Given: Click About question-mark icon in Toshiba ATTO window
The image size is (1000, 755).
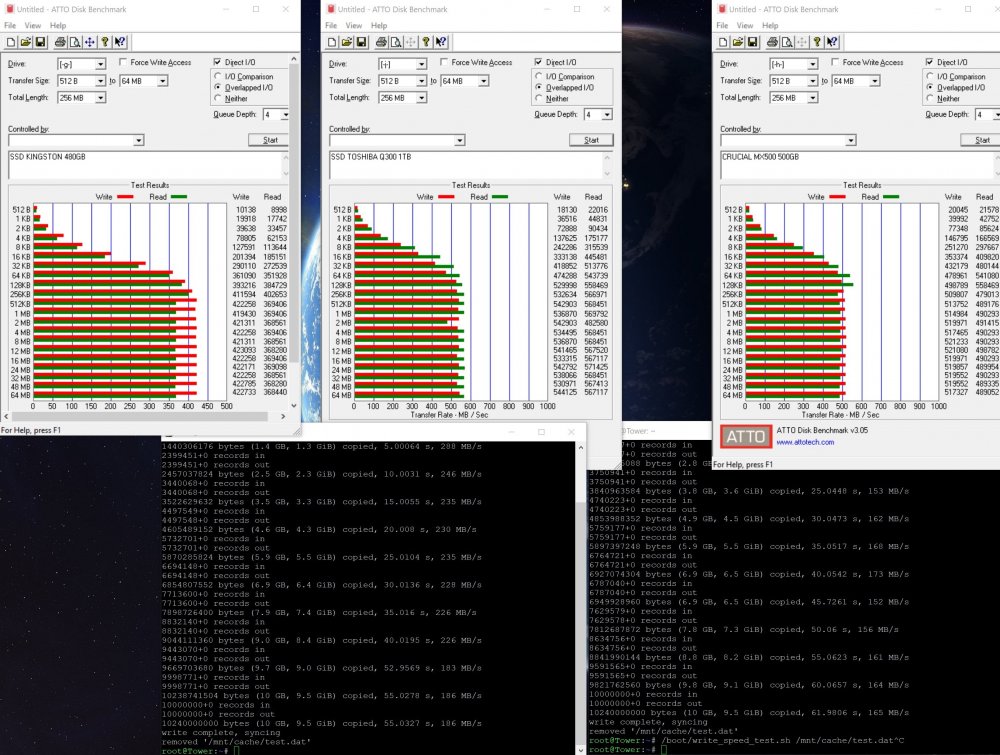Looking at the screenshot, I should 425,42.
